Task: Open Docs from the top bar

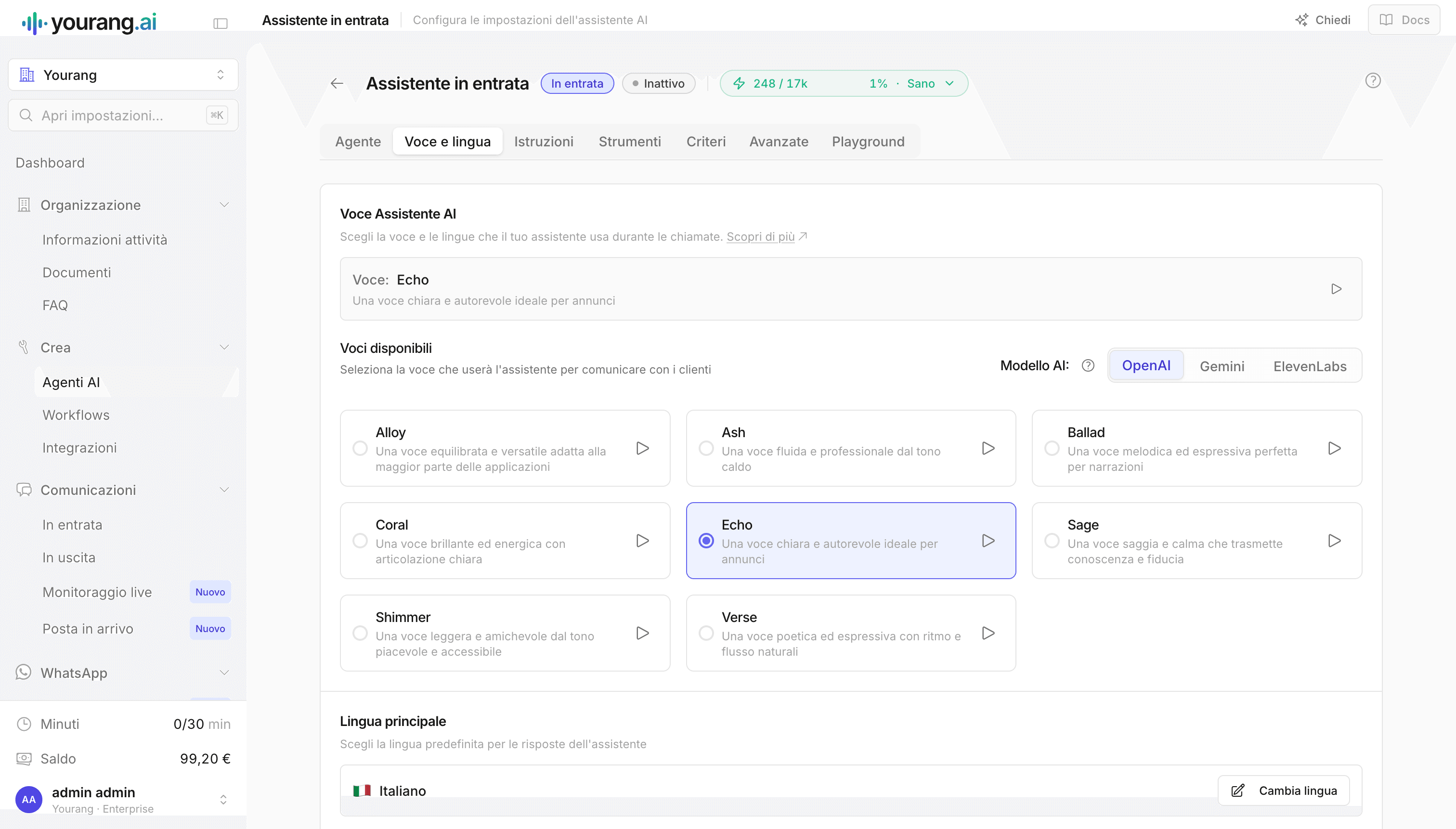Action: 1404,20
